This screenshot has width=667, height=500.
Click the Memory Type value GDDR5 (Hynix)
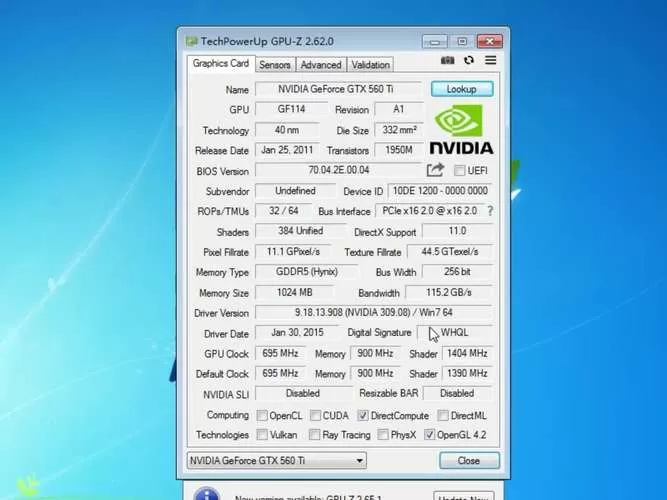(307, 271)
